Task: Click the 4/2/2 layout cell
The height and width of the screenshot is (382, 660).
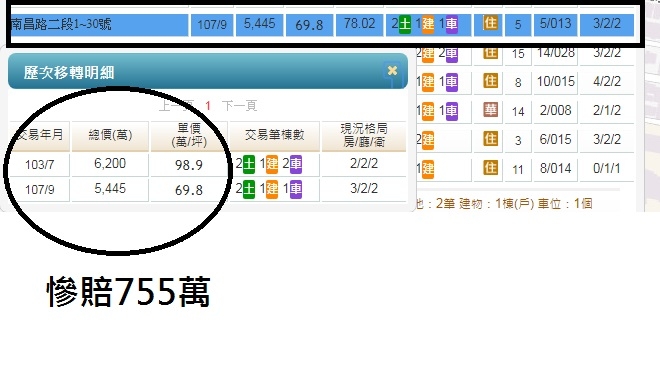Action: (x=607, y=82)
